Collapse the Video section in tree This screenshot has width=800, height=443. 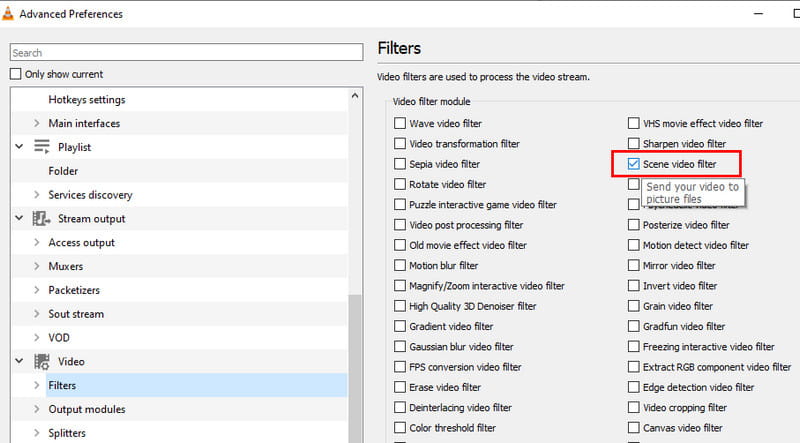coord(19,362)
